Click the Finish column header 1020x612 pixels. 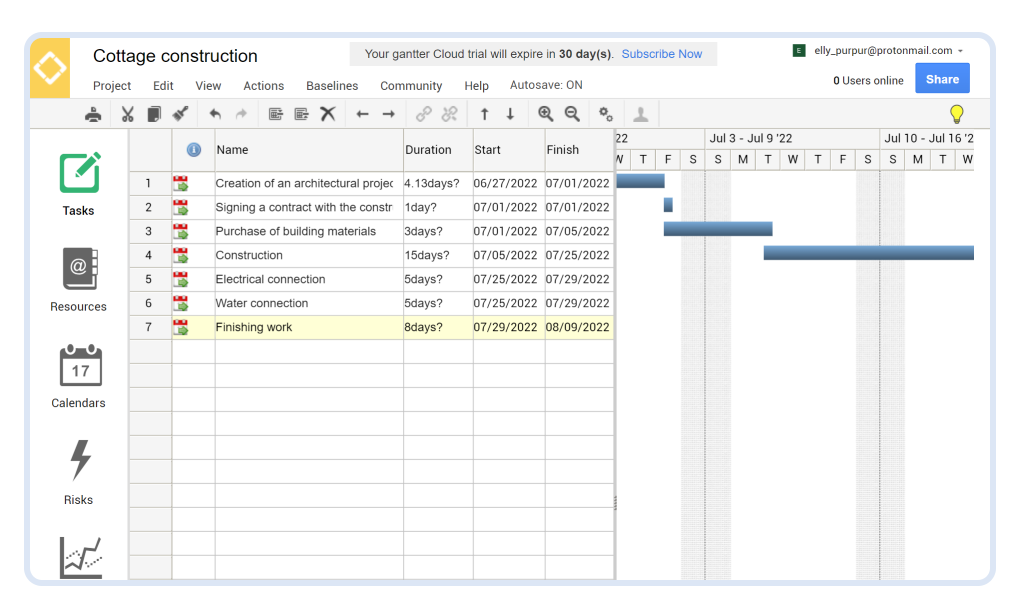[x=580, y=150]
